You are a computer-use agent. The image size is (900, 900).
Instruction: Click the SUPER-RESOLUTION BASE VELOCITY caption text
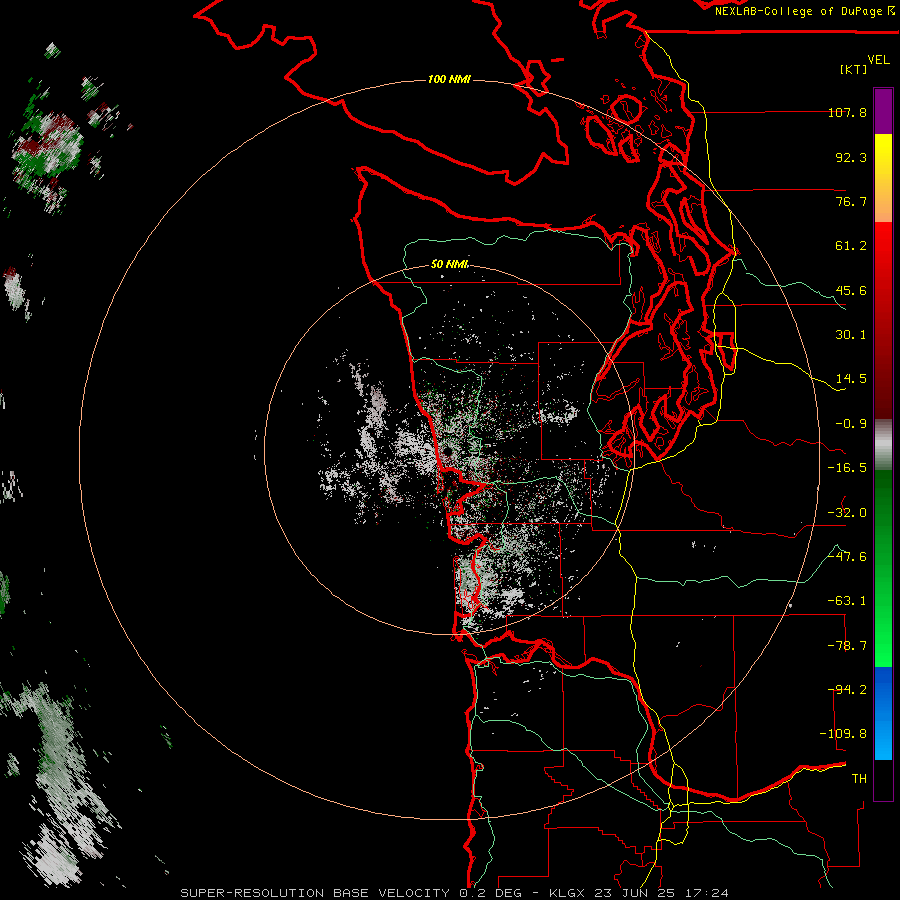(315, 893)
